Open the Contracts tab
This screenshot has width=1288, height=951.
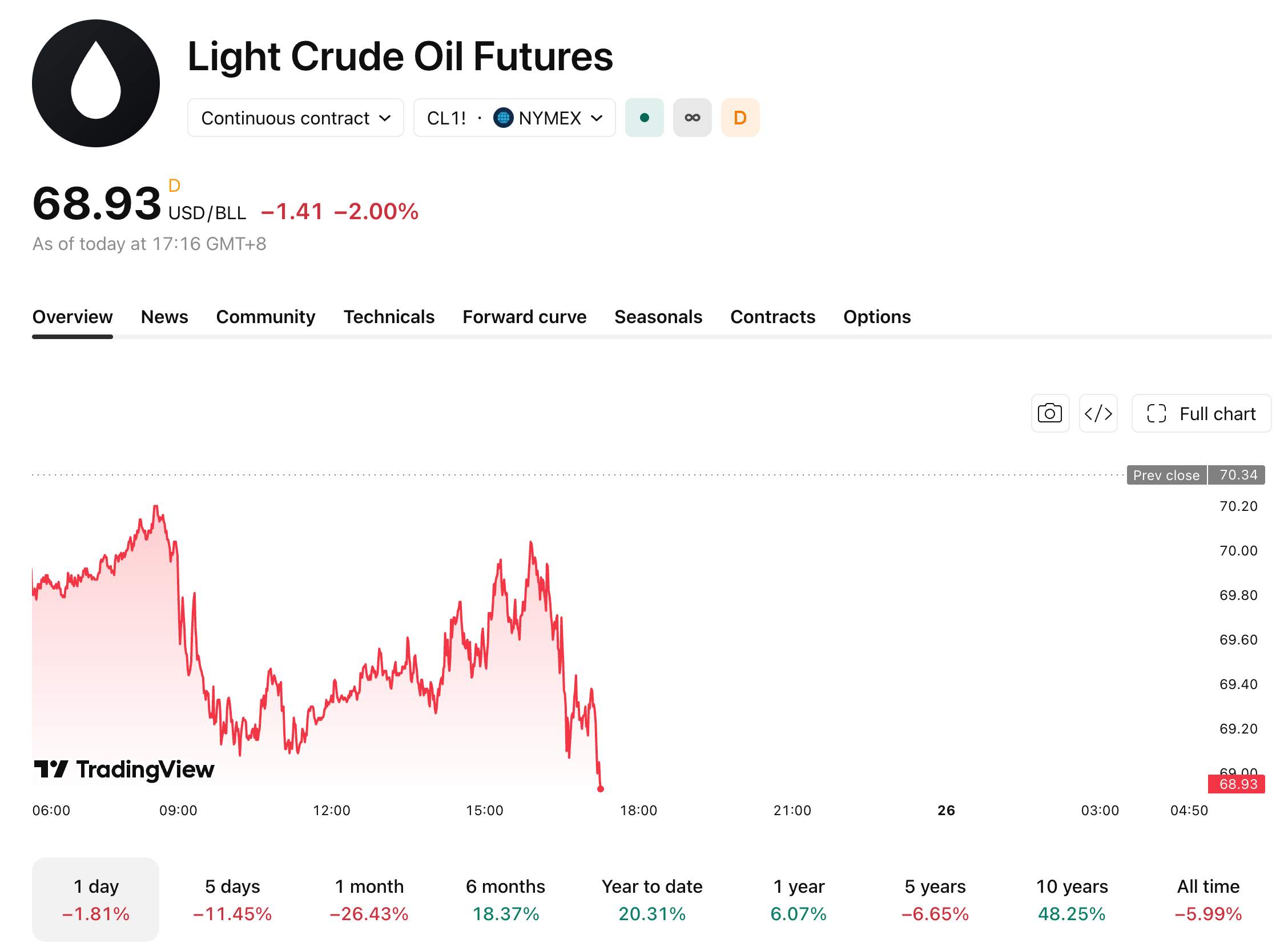774,317
